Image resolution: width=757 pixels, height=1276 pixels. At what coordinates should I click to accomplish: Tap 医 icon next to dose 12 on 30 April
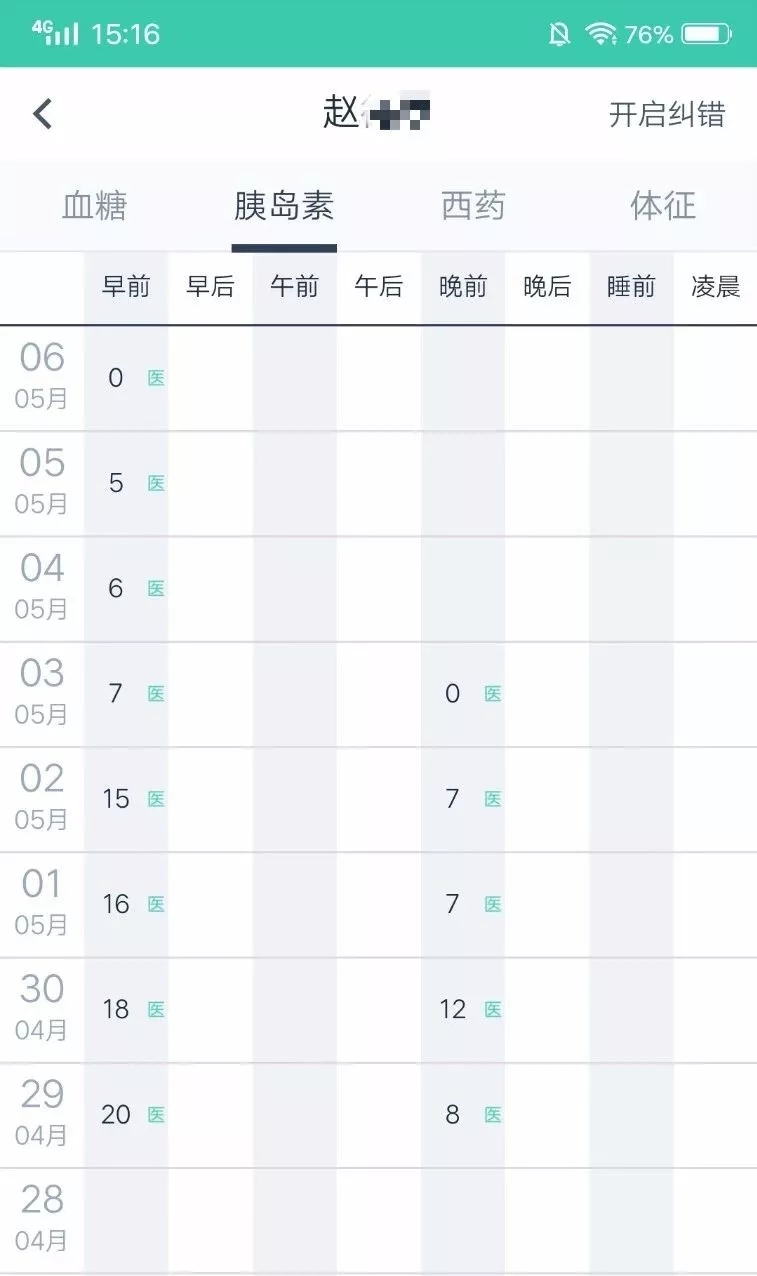pos(493,1010)
